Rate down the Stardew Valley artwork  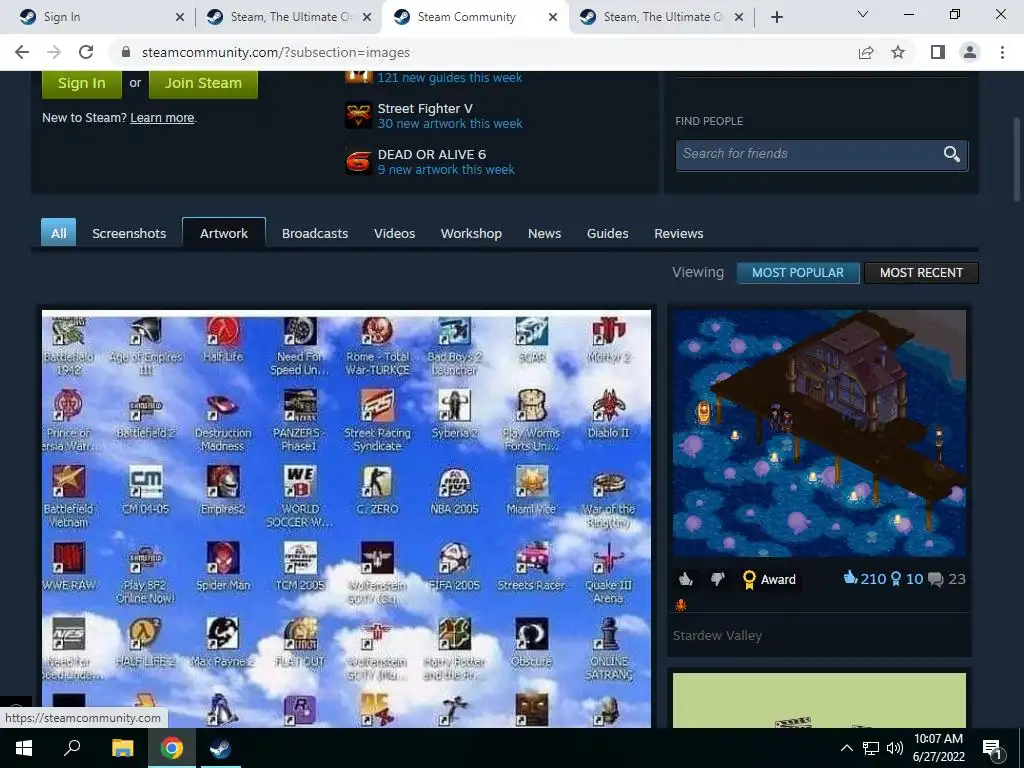click(x=717, y=579)
